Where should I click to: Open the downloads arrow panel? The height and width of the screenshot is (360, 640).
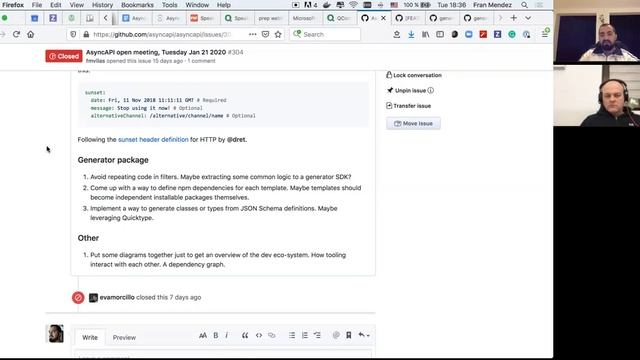click(411, 35)
